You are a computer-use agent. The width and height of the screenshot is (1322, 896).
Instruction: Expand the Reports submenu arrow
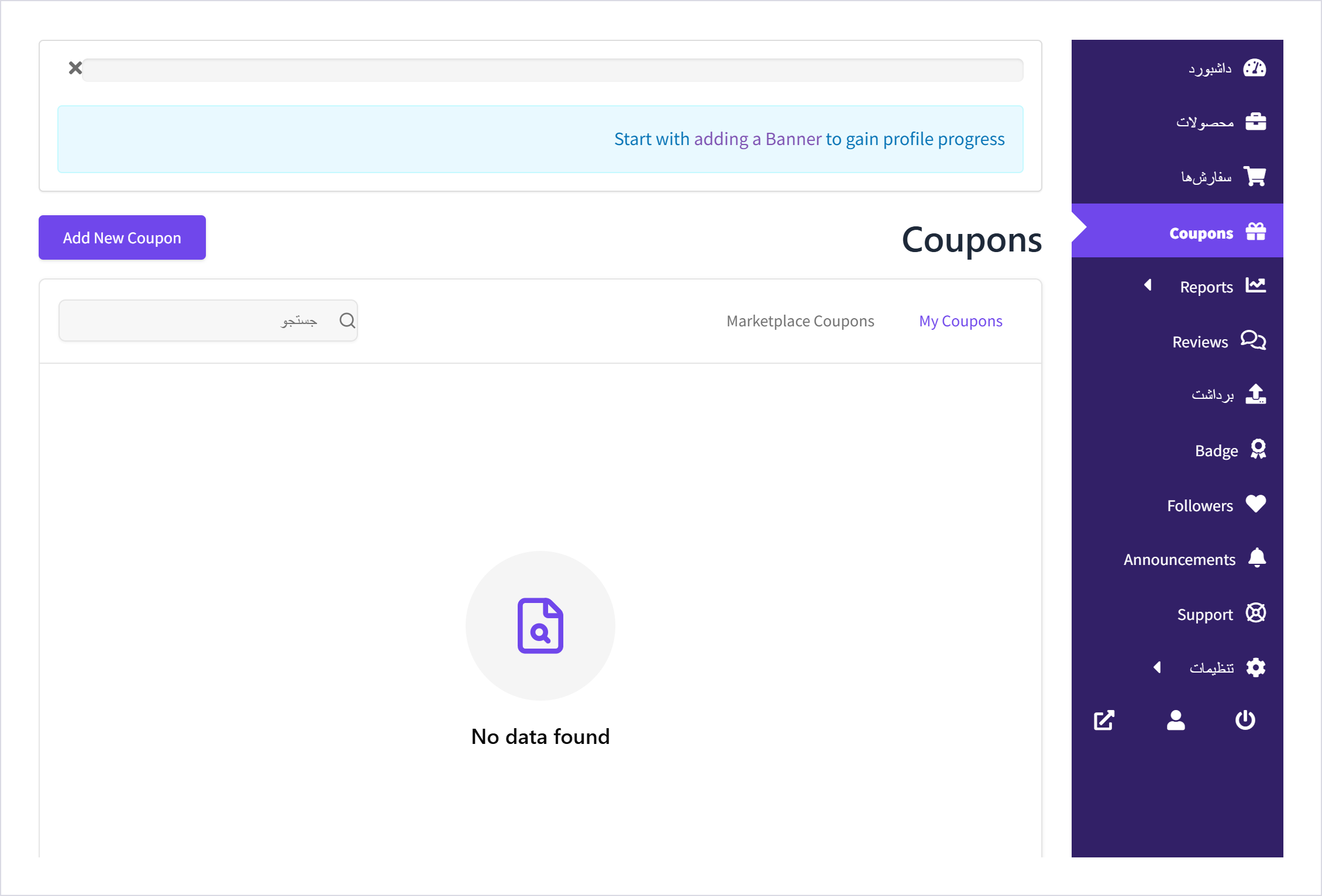click(1148, 285)
